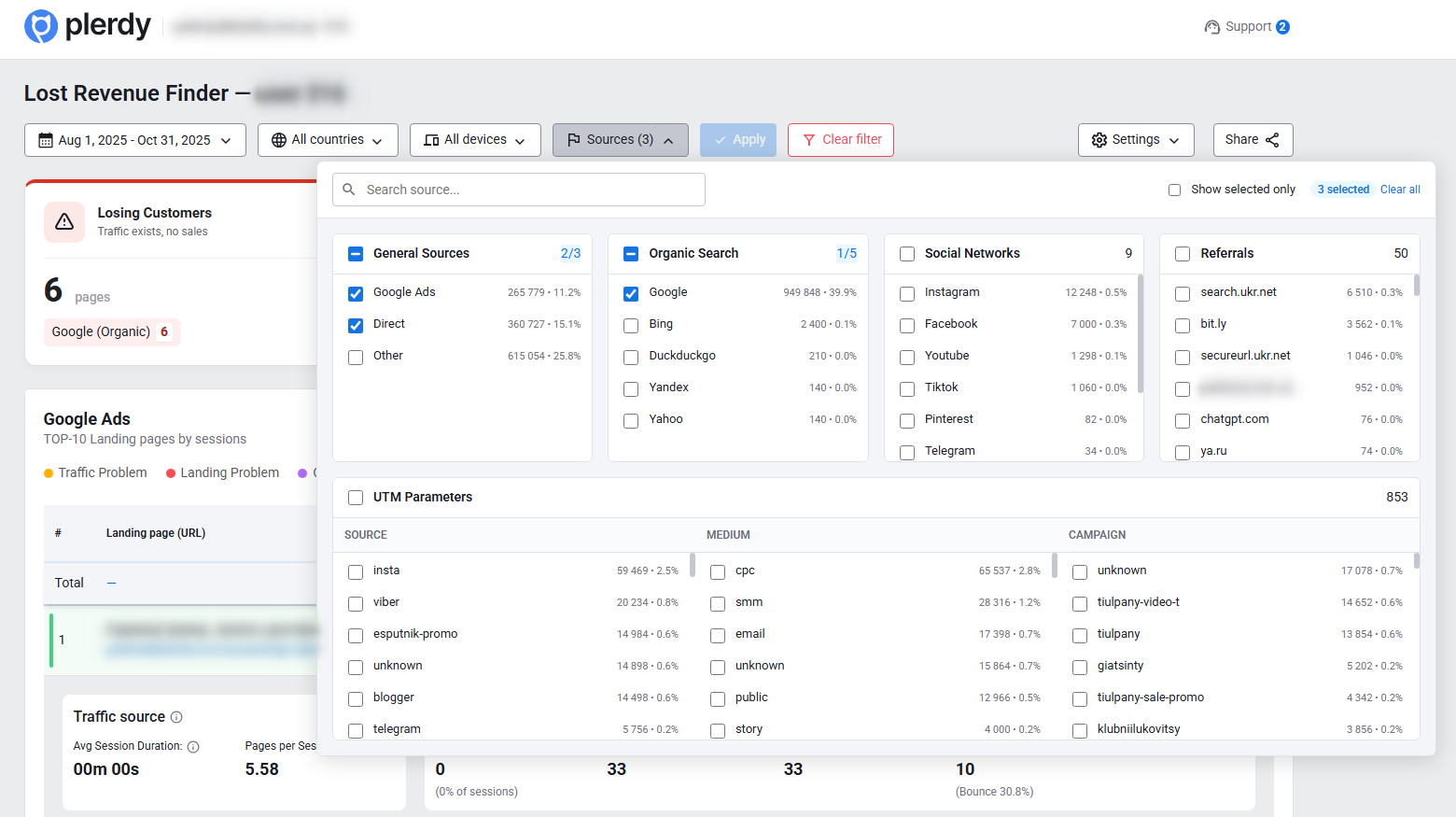Click the red funnel icon on Clear filter
This screenshot has width=1456, height=817.
[x=808, y=139]
